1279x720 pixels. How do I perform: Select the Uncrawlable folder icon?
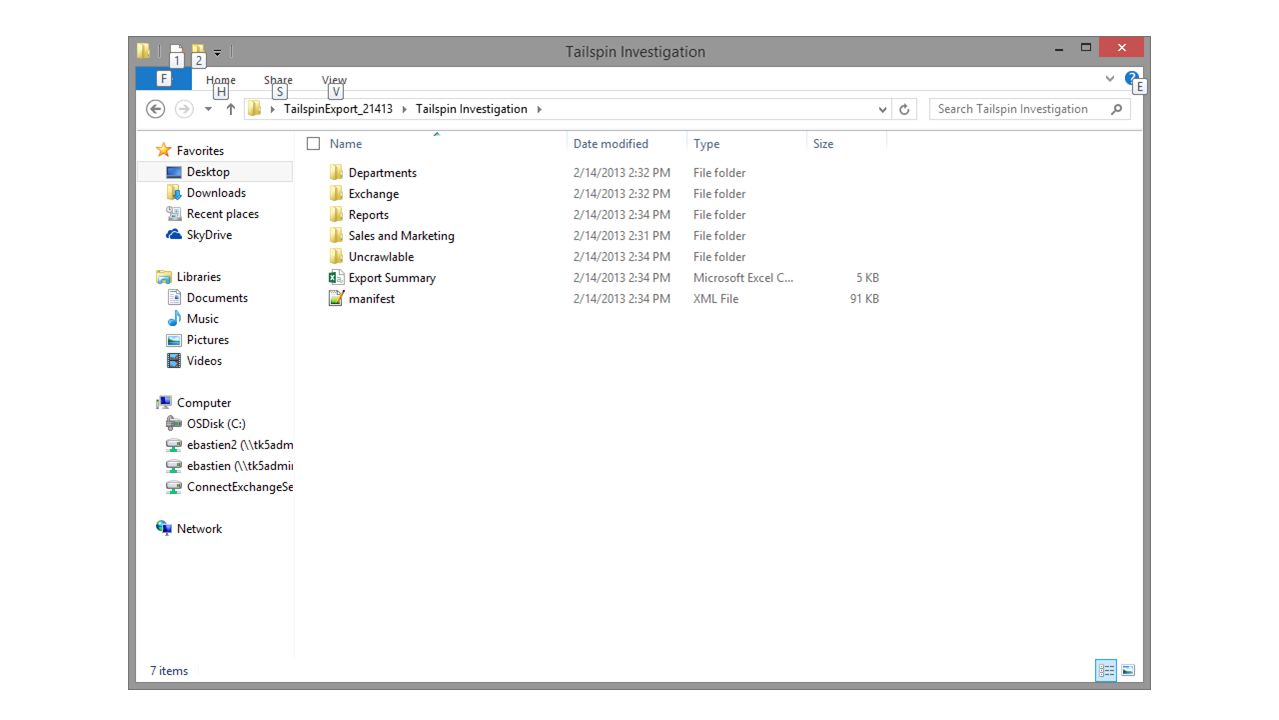point(337,257)
